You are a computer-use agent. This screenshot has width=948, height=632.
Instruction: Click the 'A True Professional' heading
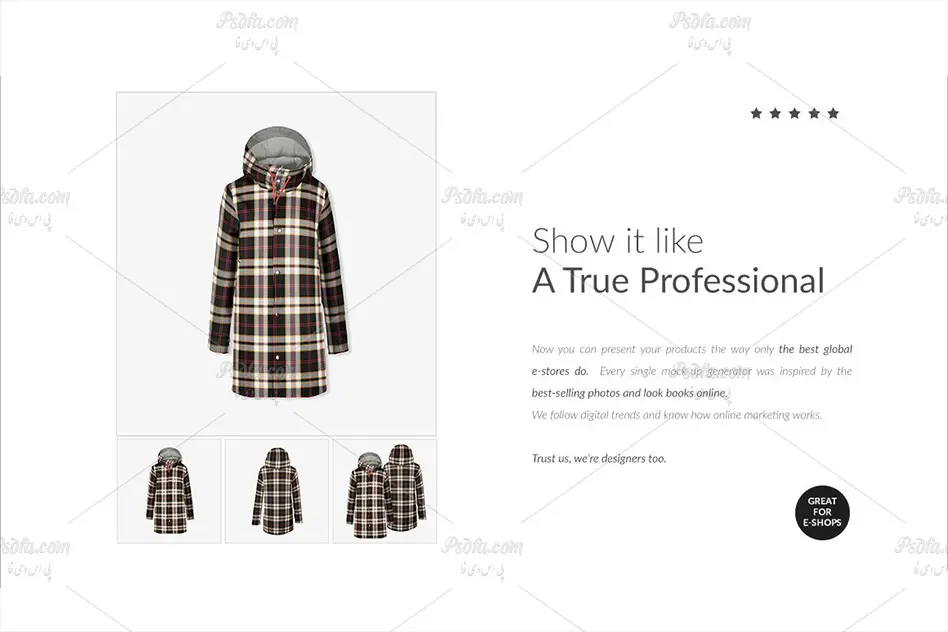(678, 281)
